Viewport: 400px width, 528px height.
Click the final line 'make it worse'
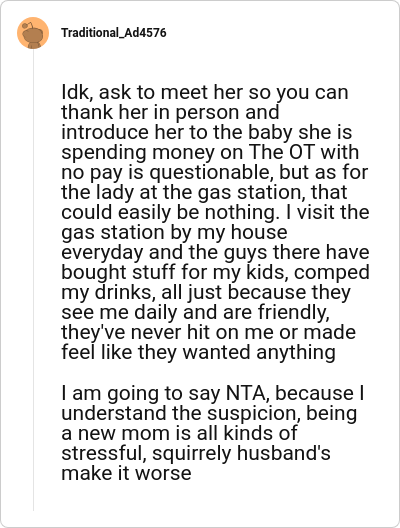pyautogui.click(x=126, y=473)
